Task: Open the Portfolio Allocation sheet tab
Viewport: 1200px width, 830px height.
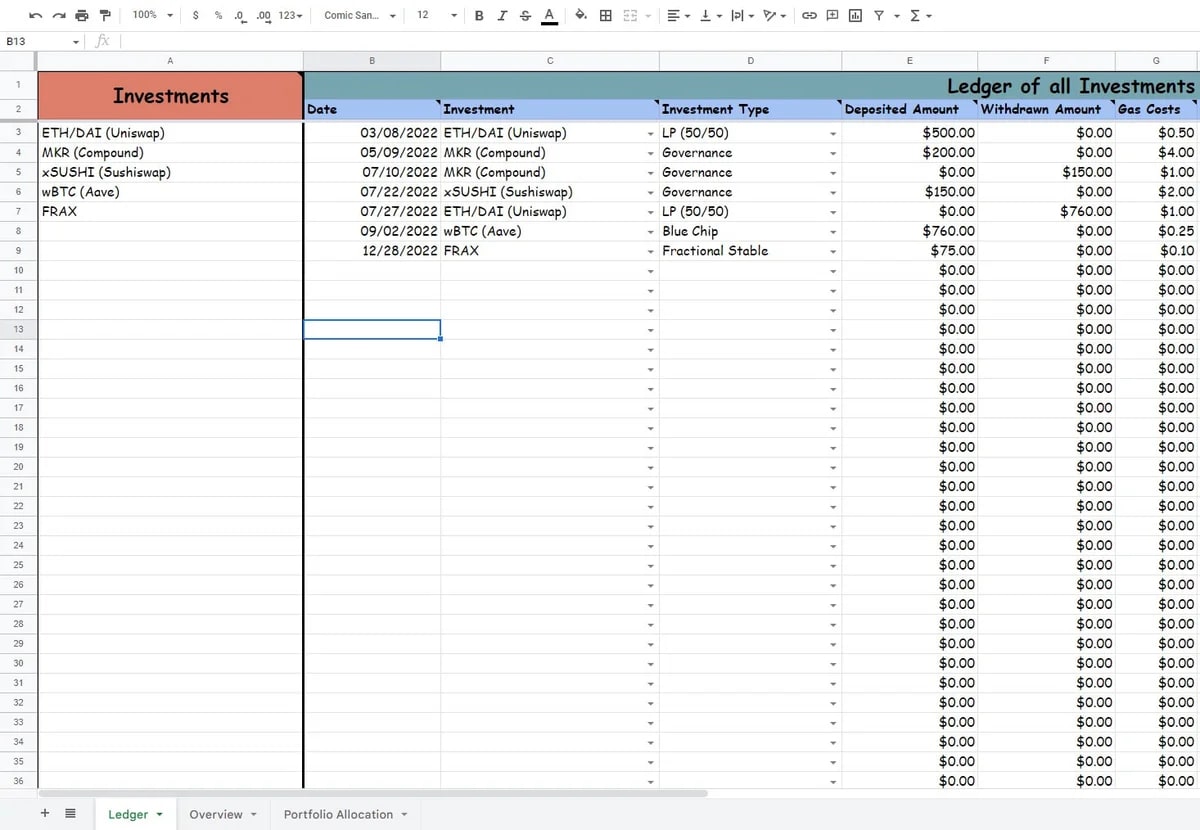Action: (x=345, y=814)
